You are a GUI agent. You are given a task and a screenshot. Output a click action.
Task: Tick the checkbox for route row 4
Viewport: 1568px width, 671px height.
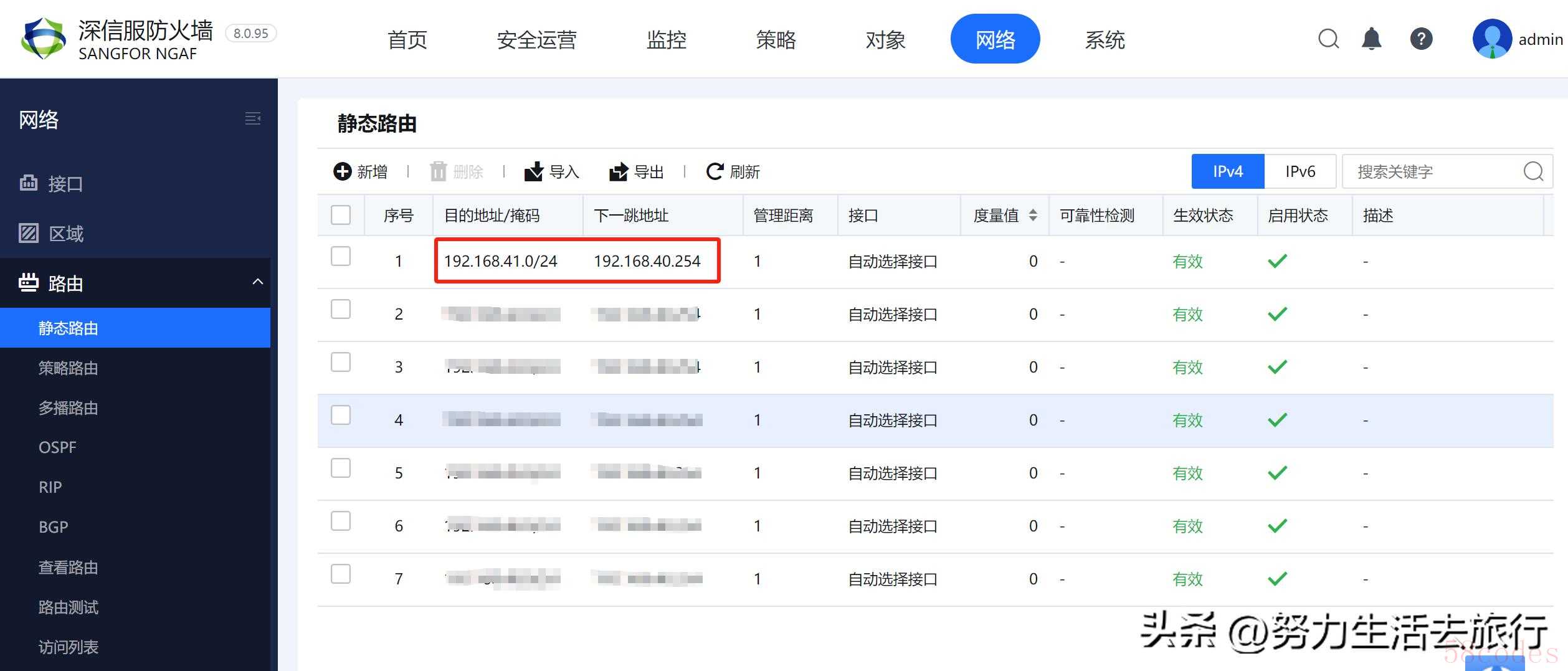[341, 415]
